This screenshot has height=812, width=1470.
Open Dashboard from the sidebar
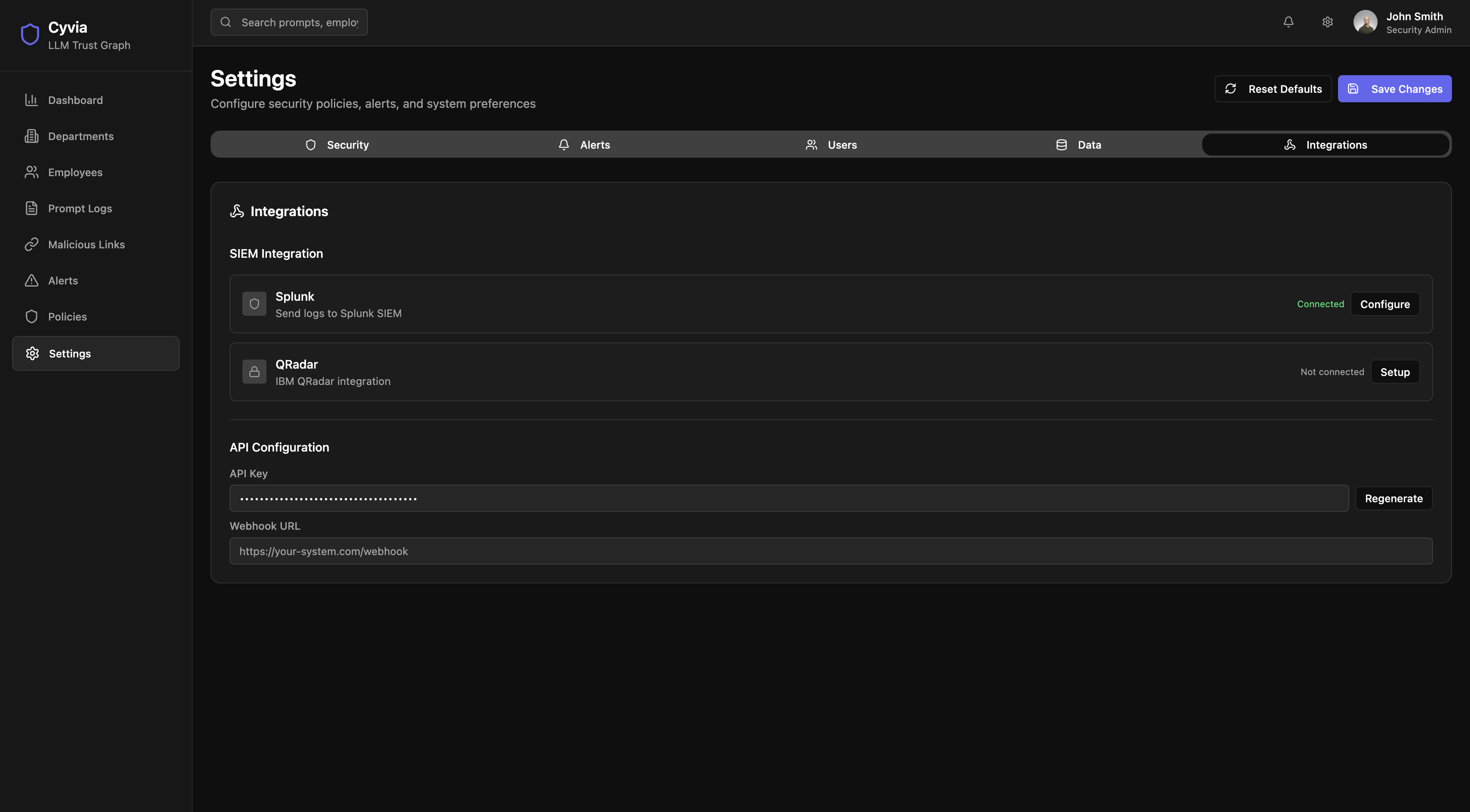pos(75,101)
